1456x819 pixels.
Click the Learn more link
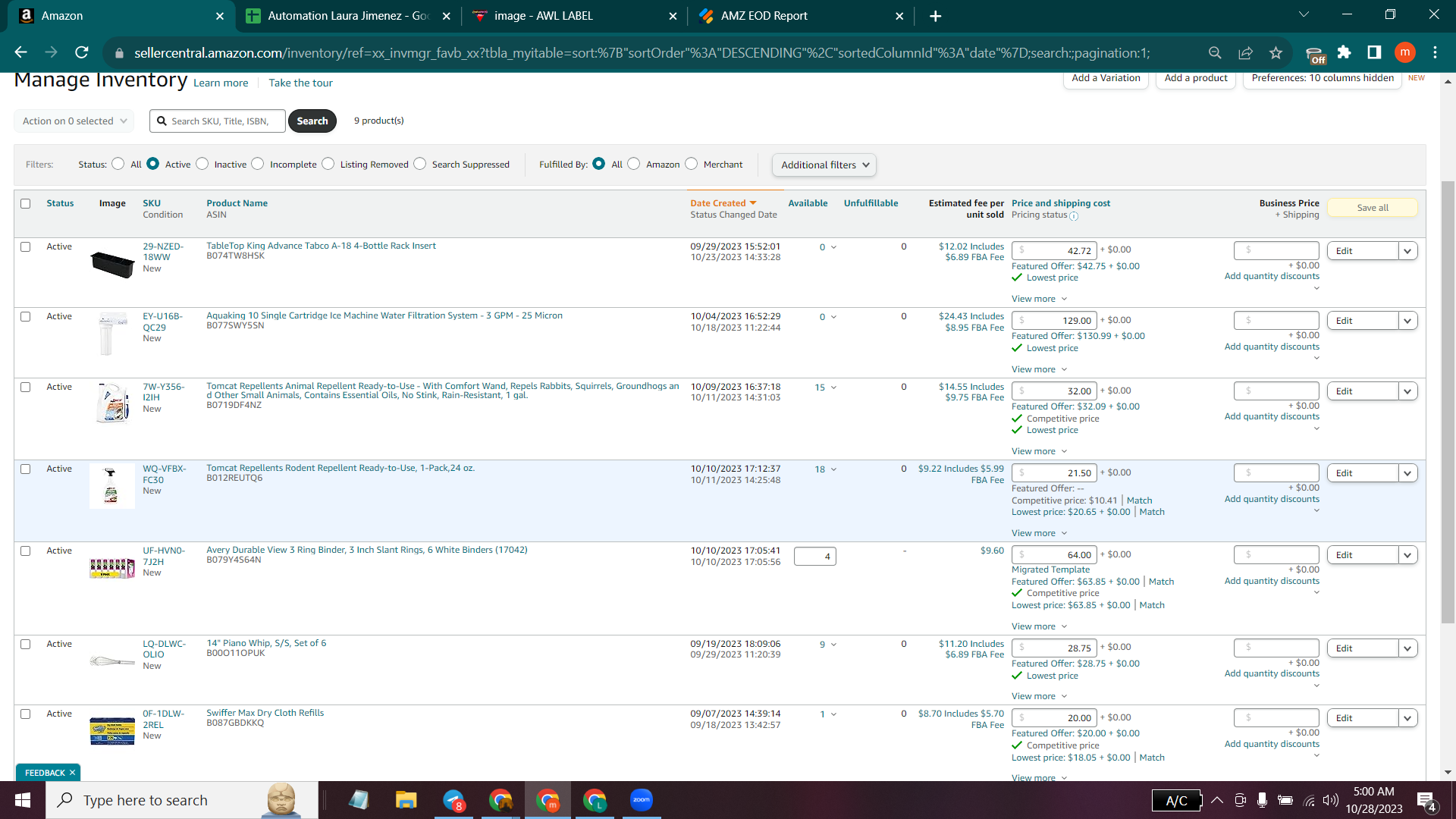(x=221, y=83)
